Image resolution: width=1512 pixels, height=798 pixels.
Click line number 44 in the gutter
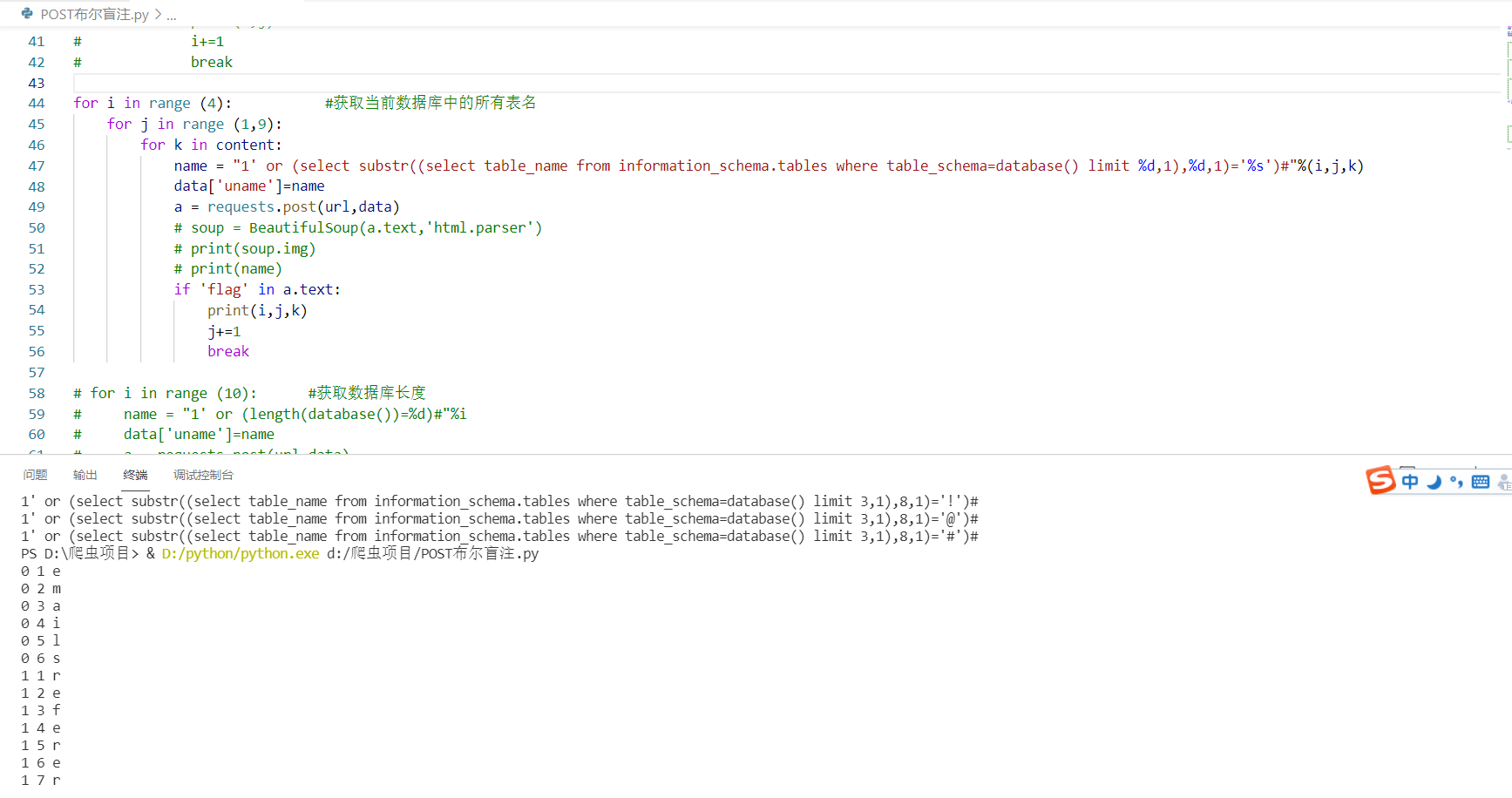pos(37,104)
